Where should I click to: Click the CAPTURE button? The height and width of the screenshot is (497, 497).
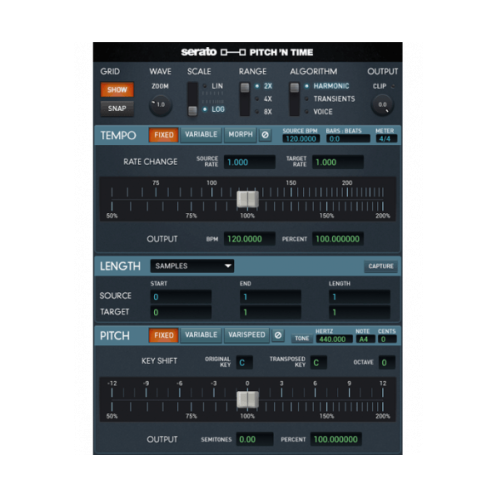coord(381,266)
